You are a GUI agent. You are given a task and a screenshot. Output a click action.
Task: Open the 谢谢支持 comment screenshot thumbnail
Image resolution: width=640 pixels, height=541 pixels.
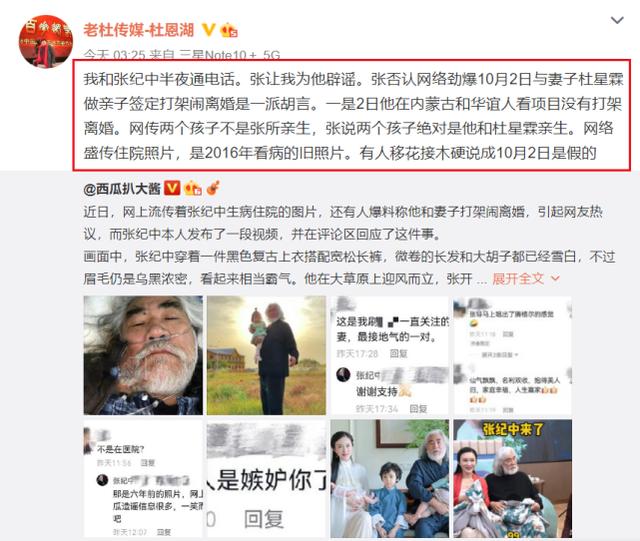pyautogui.click(x=389, y=355)
